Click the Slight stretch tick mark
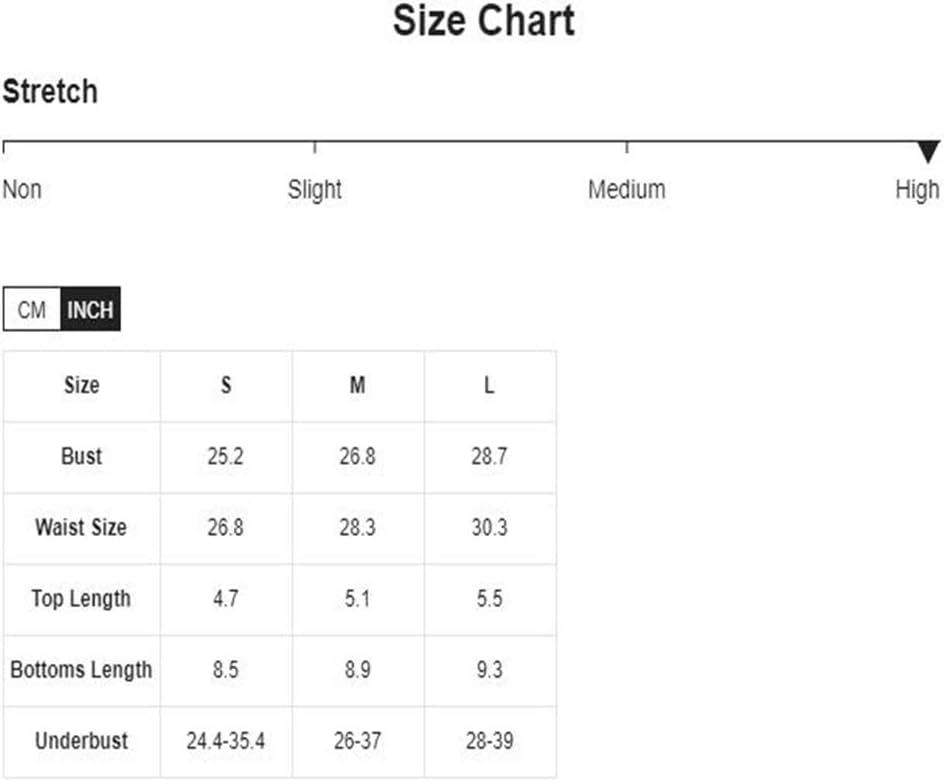 [315, 147]
